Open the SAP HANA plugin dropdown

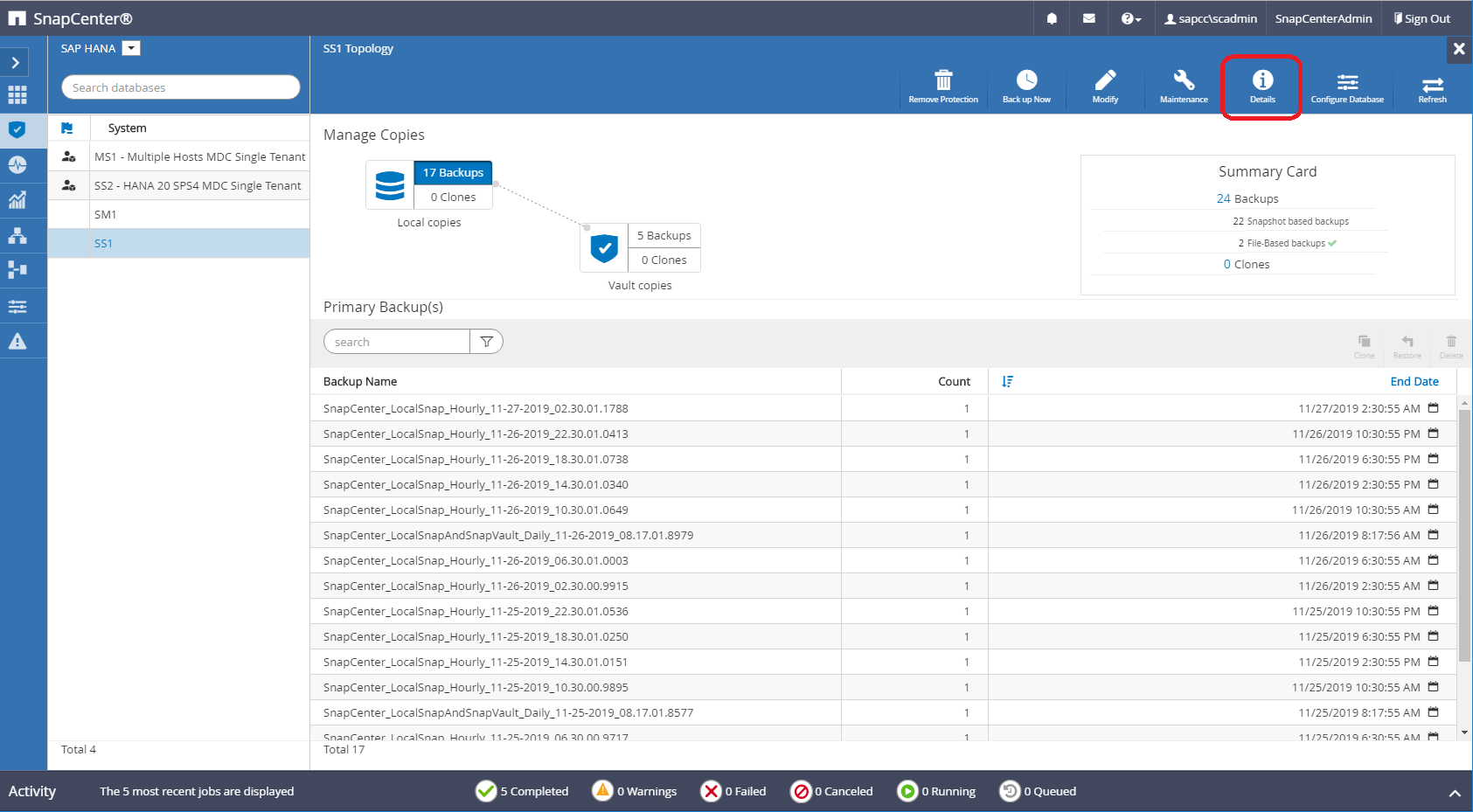tap(131, 49)
